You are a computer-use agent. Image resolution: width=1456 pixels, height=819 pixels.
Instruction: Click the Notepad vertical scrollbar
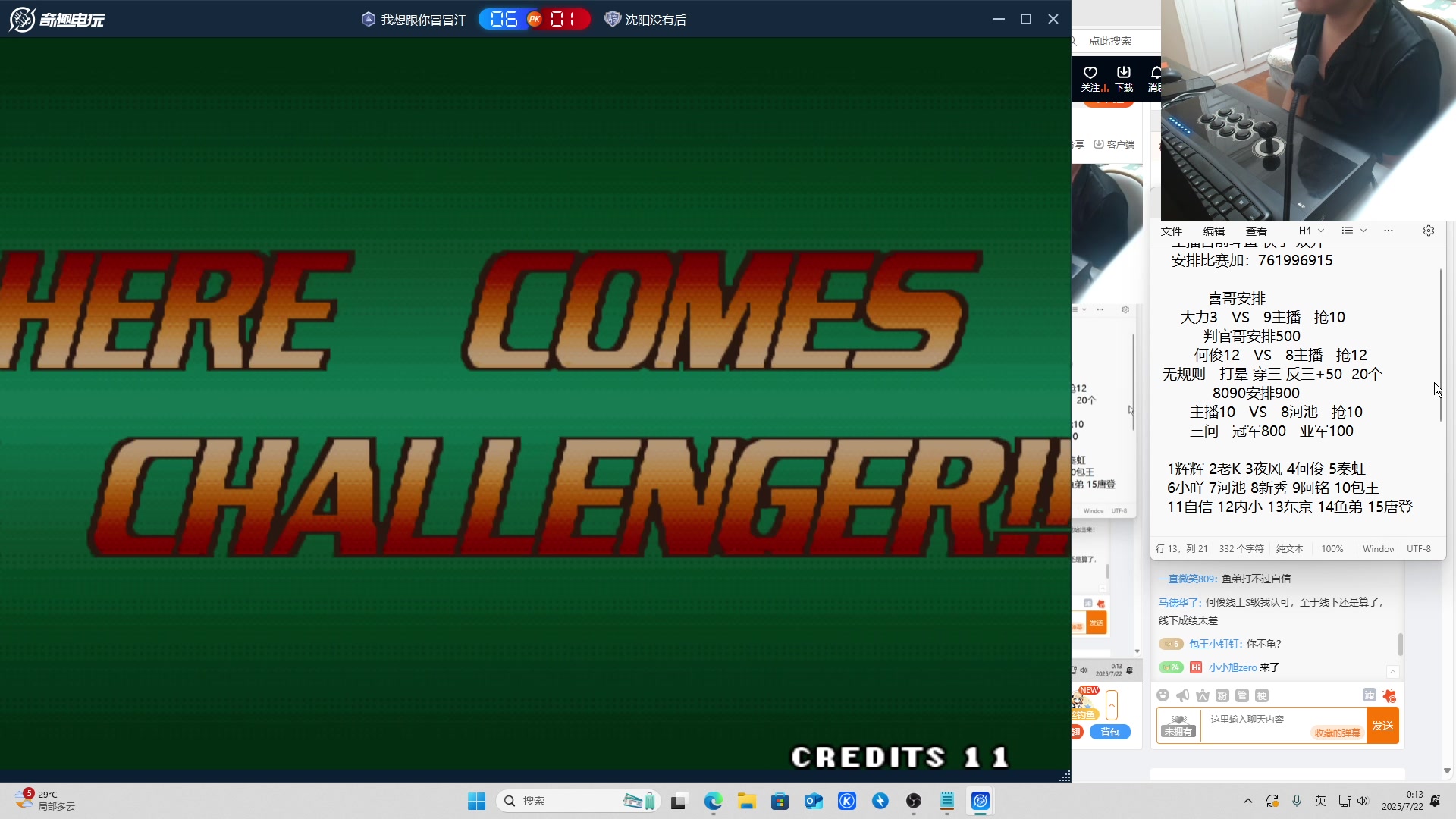[1441, 345]
